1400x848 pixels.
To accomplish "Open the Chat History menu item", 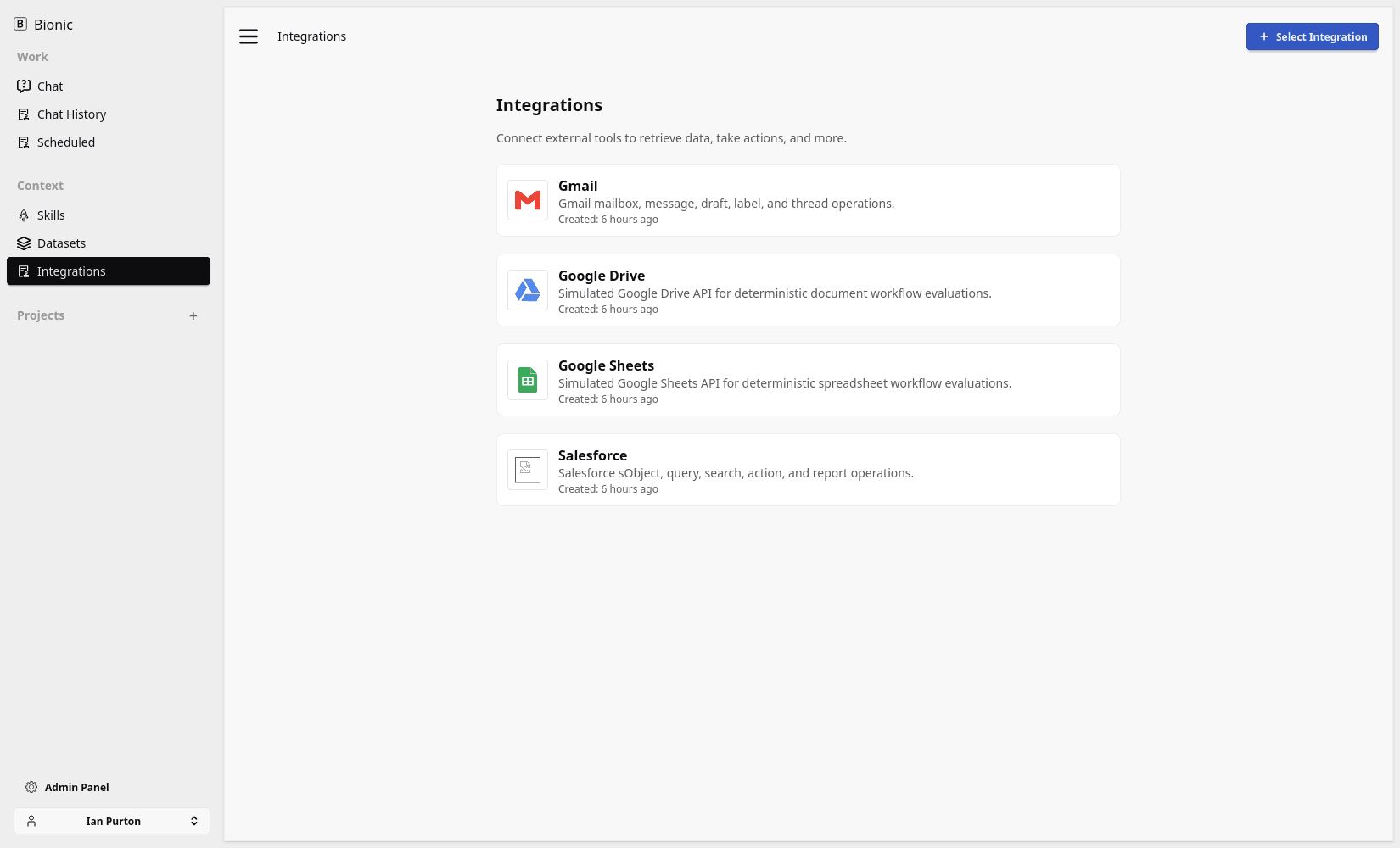I will (109, 114).
